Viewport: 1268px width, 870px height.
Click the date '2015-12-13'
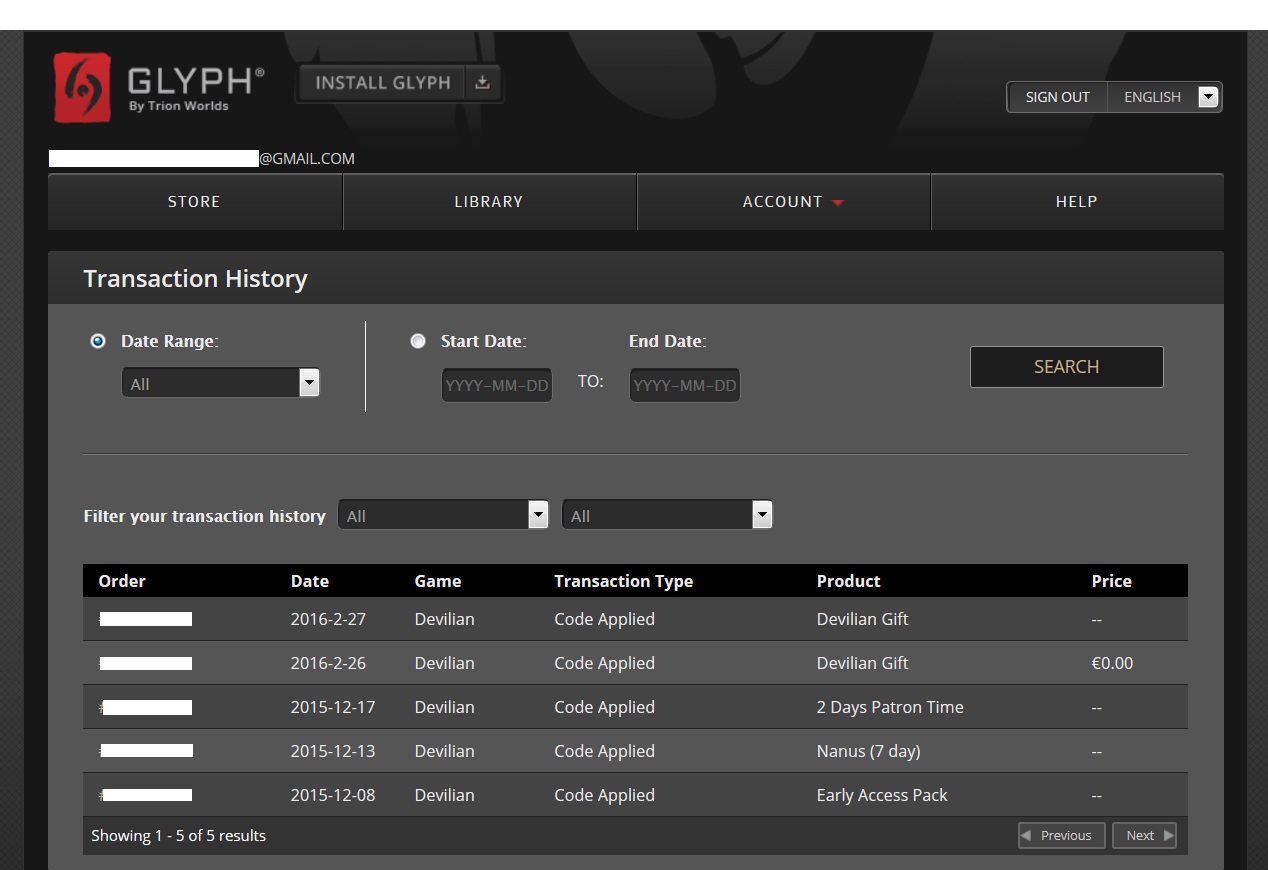333,751
